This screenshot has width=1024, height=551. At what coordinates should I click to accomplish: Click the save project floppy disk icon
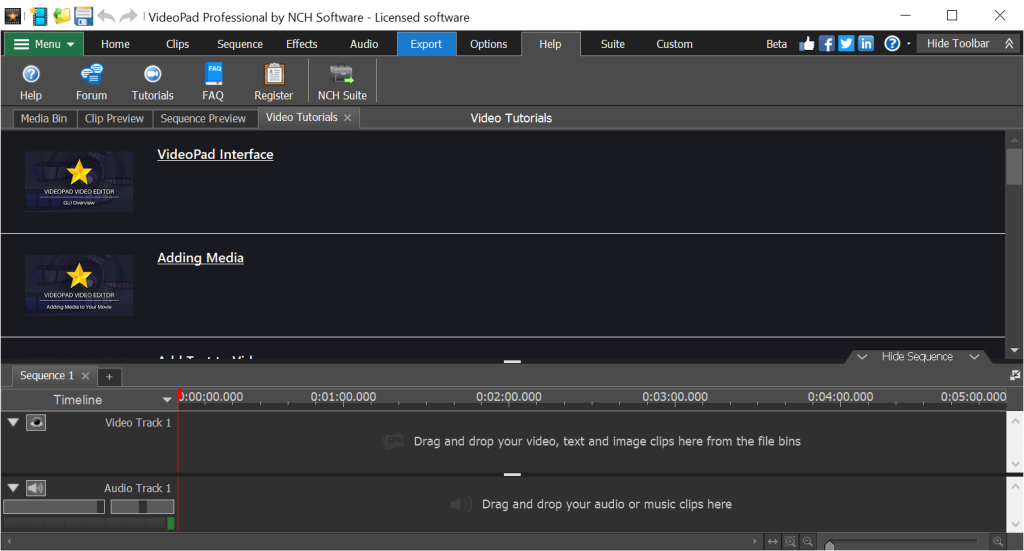pos(84,16)
